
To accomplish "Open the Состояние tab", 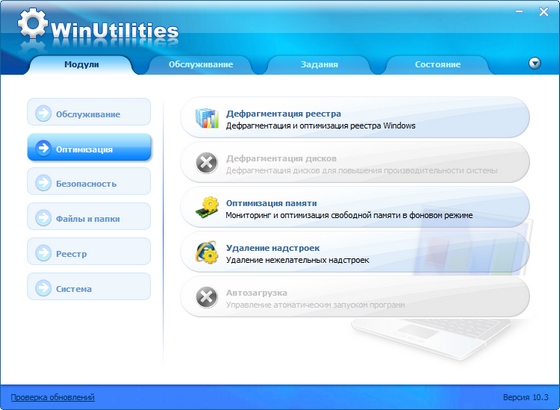I will click(x=438, y=65).
